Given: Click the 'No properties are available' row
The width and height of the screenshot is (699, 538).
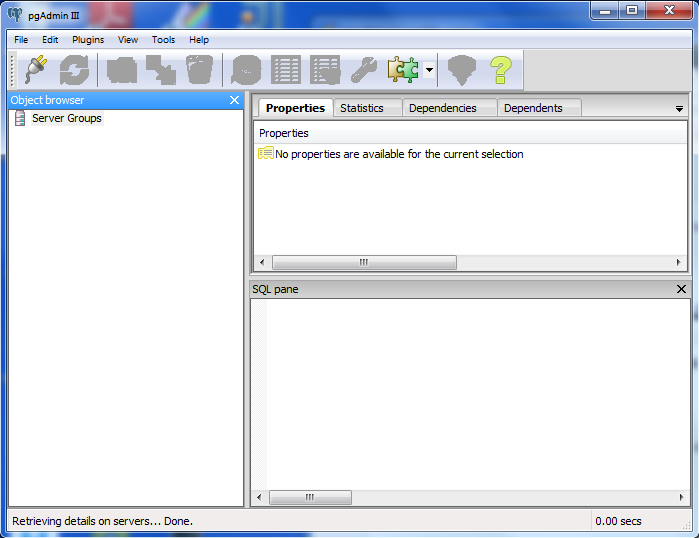Looking at the screenshot, I should (x=391, y=154).
